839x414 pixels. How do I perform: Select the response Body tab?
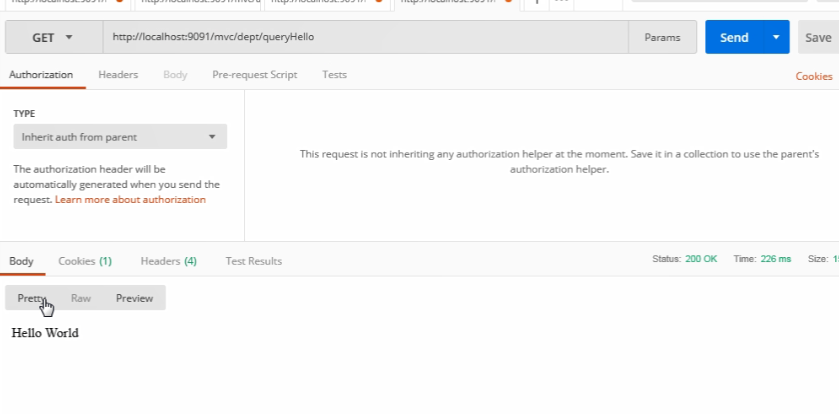click(21, 261)
